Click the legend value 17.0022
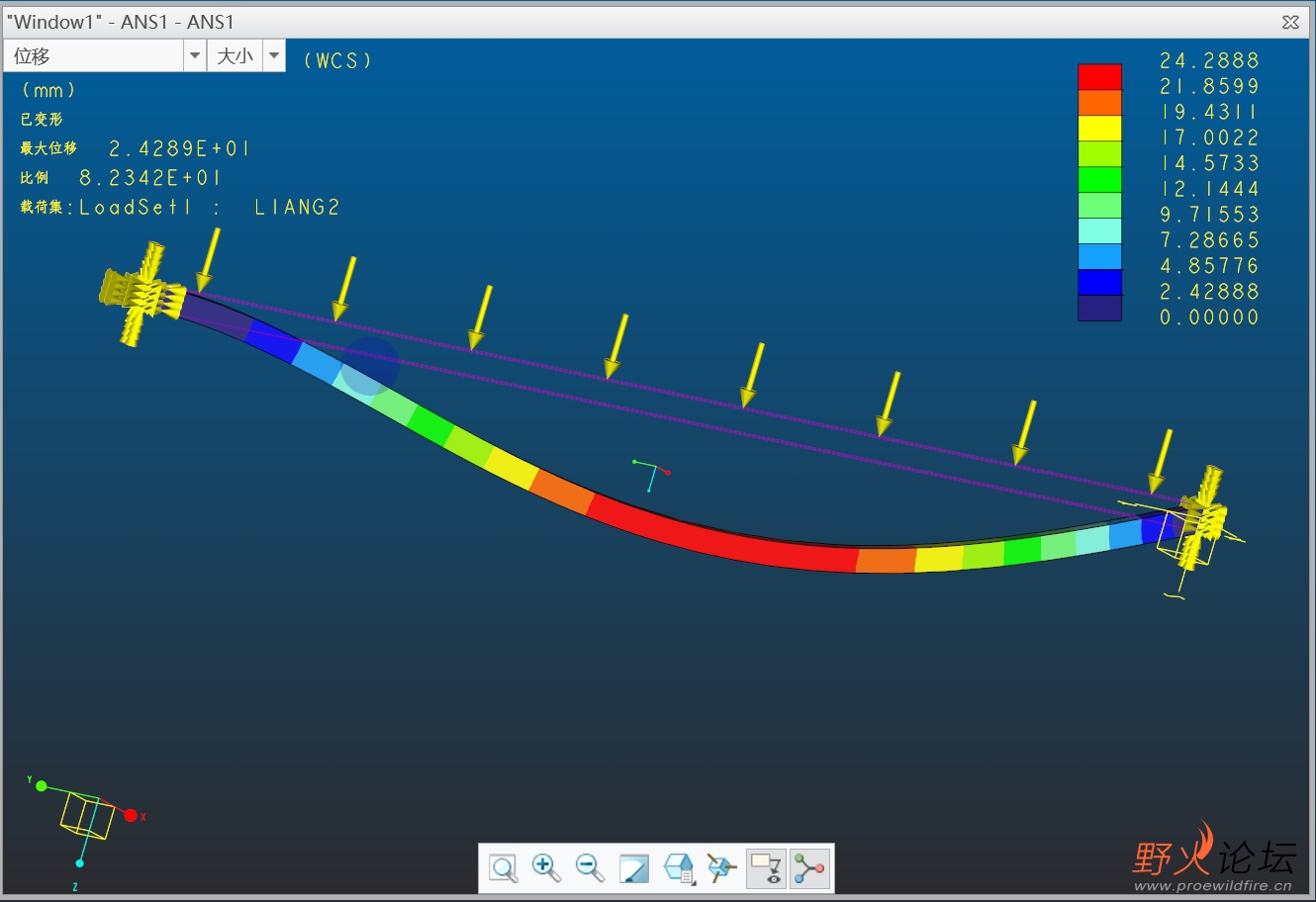This screenshot has width=1316, height=902. pyautogui.click(x=1209, y=137)
